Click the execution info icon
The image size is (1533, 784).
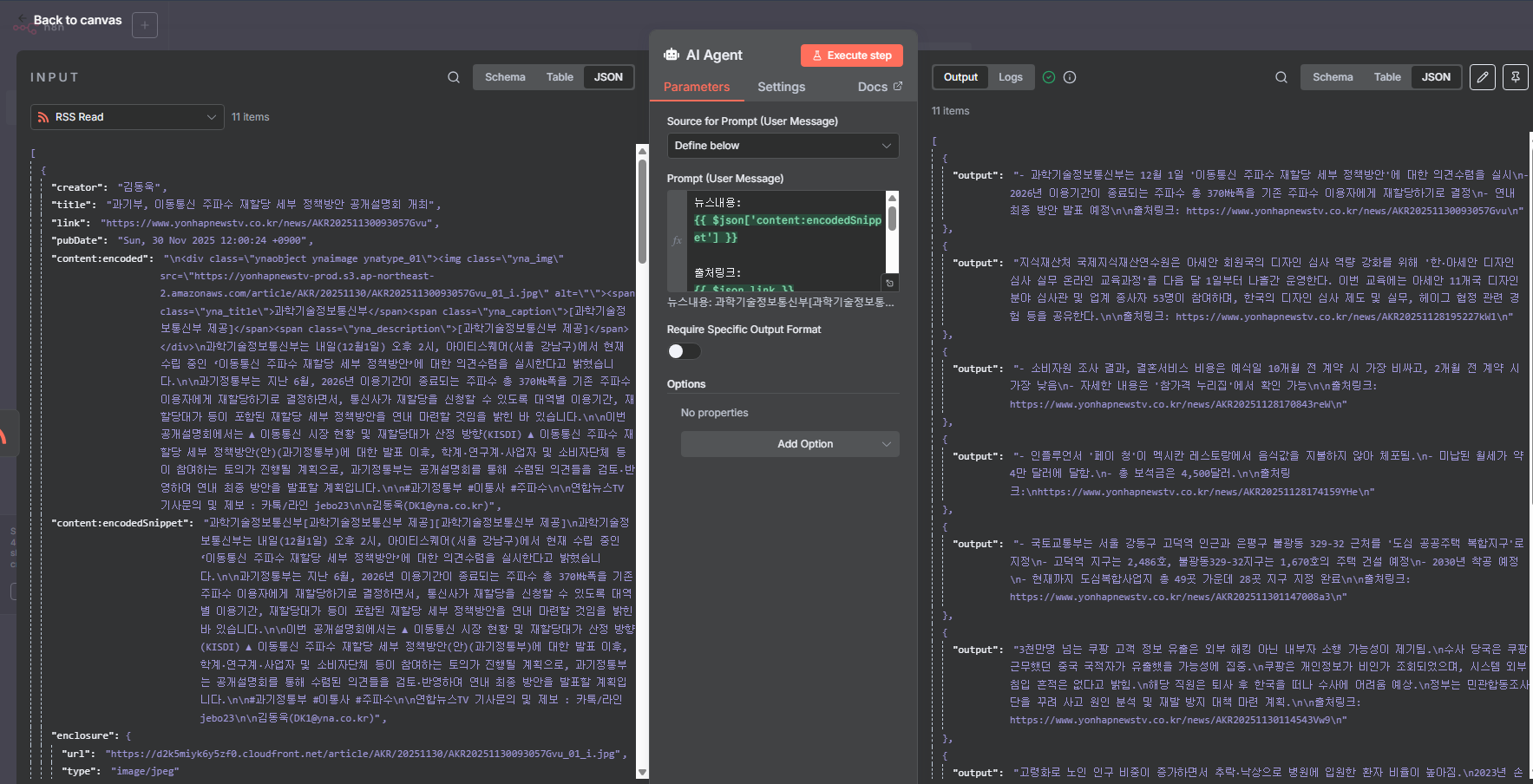1070,77
